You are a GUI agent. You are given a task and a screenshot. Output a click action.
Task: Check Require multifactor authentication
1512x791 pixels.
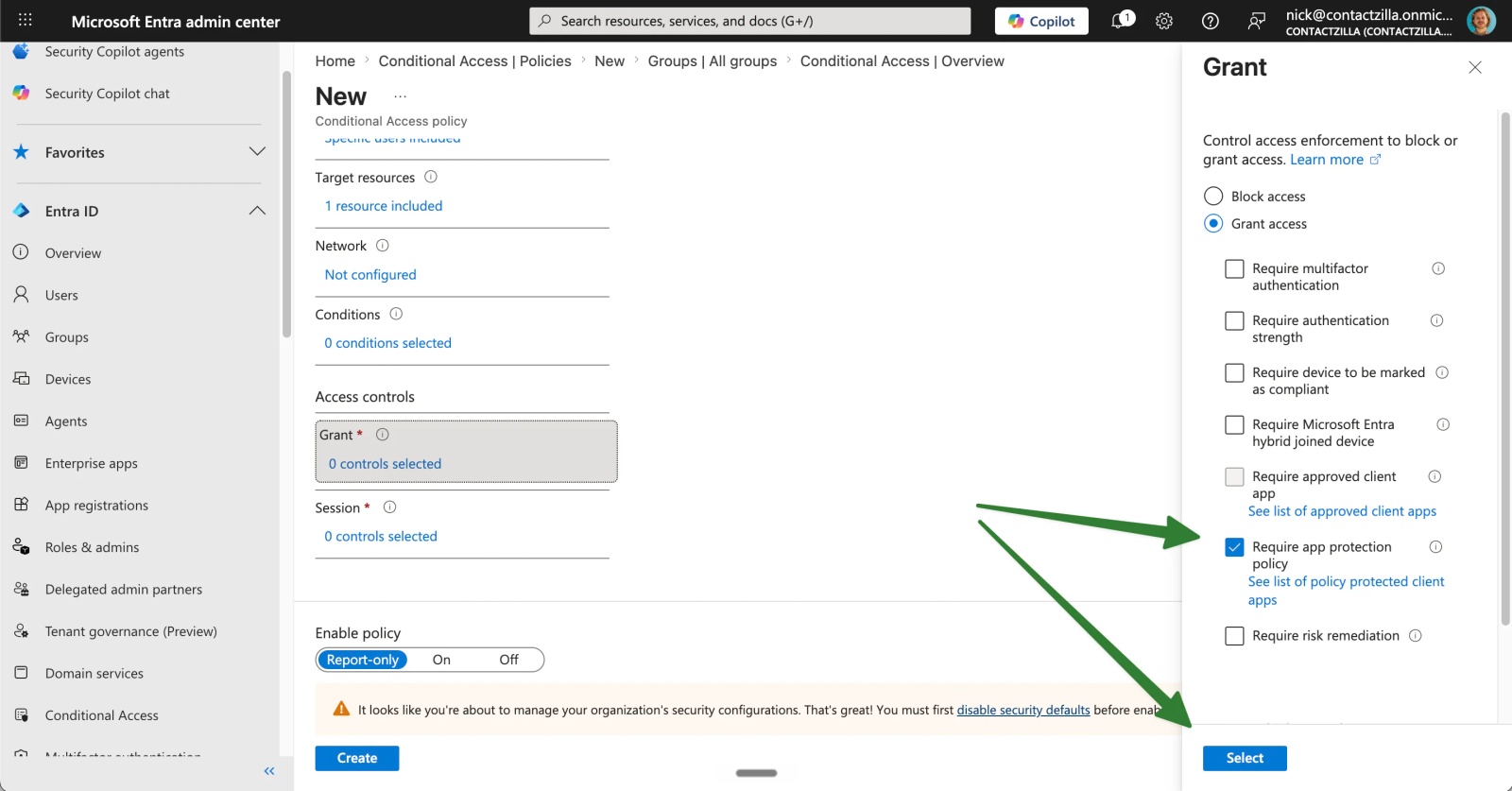[1234, 269]
